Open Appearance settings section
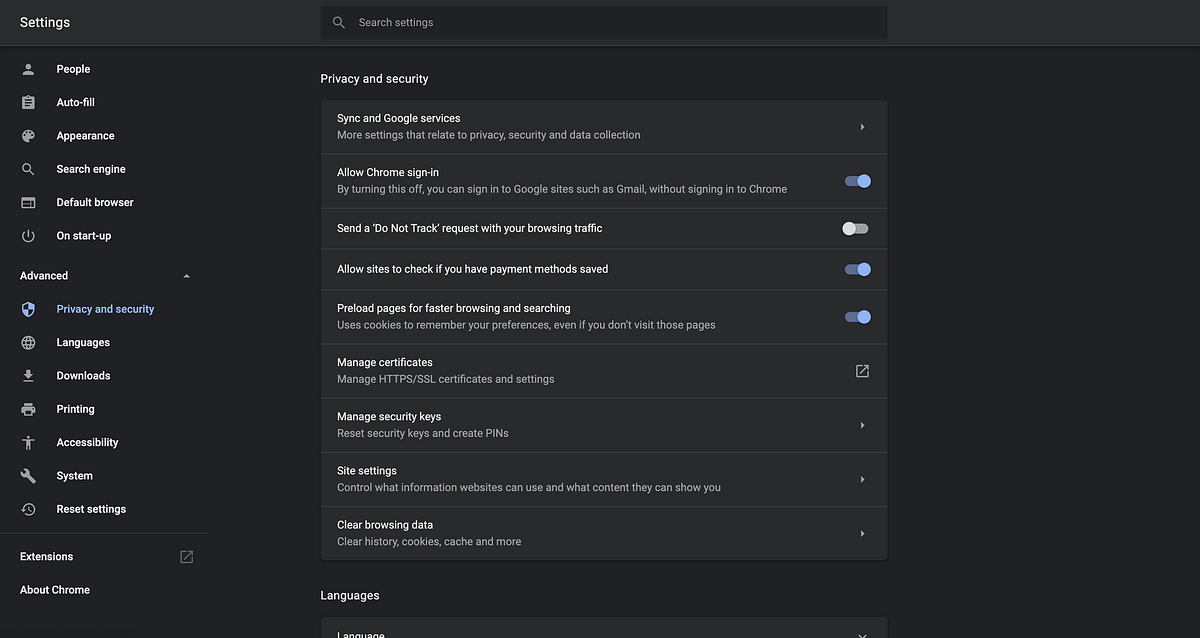1200x638 pixels. [85, 136]
